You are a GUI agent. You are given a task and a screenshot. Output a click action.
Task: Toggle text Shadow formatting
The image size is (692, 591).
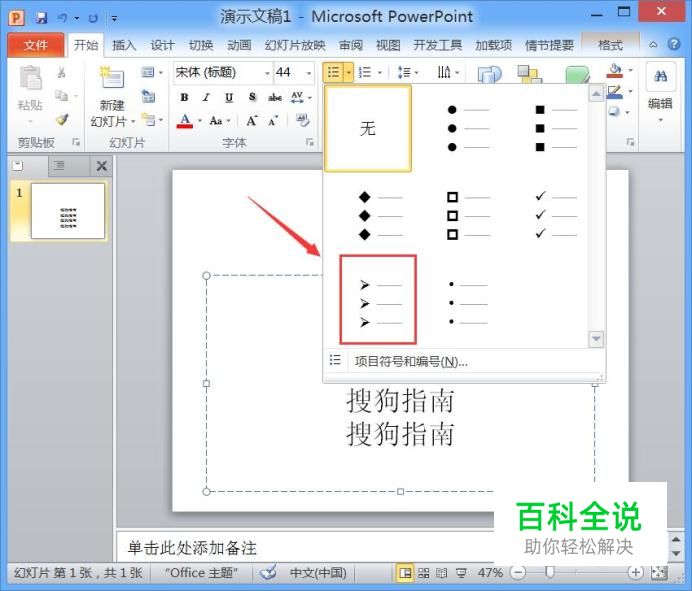[252, 98]
